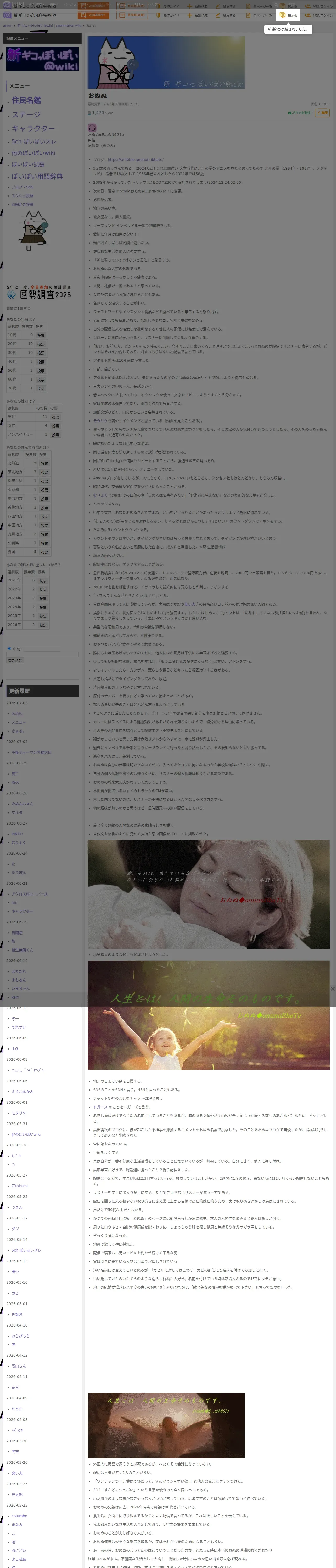This screenshot has width=336, height=1568.
Task: Vote for 10代 in the age poll
Action: [40, 335]
